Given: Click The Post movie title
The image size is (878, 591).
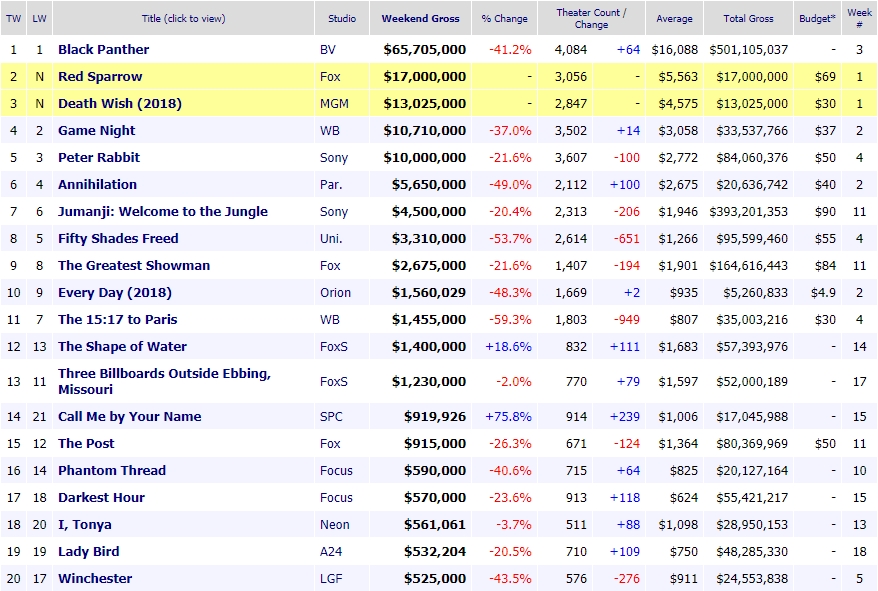Looking at the screenshot, I should 86,443.
